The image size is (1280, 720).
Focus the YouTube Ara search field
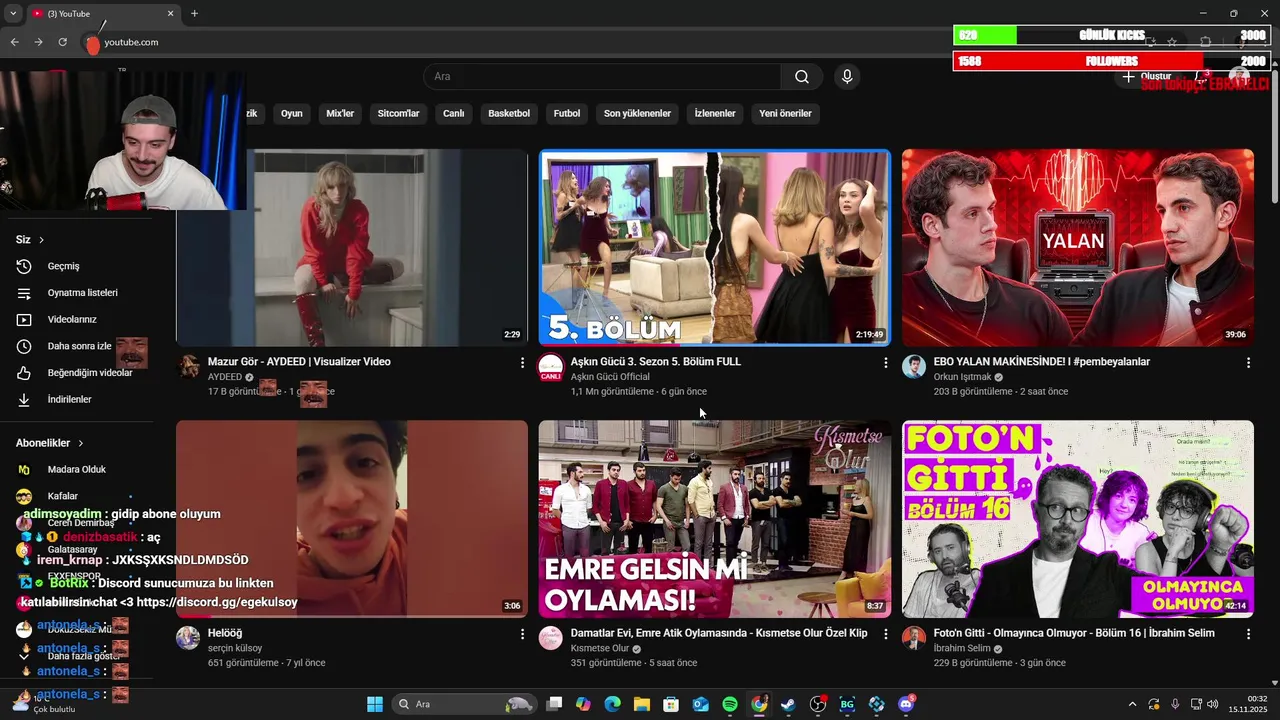(603, 77)
